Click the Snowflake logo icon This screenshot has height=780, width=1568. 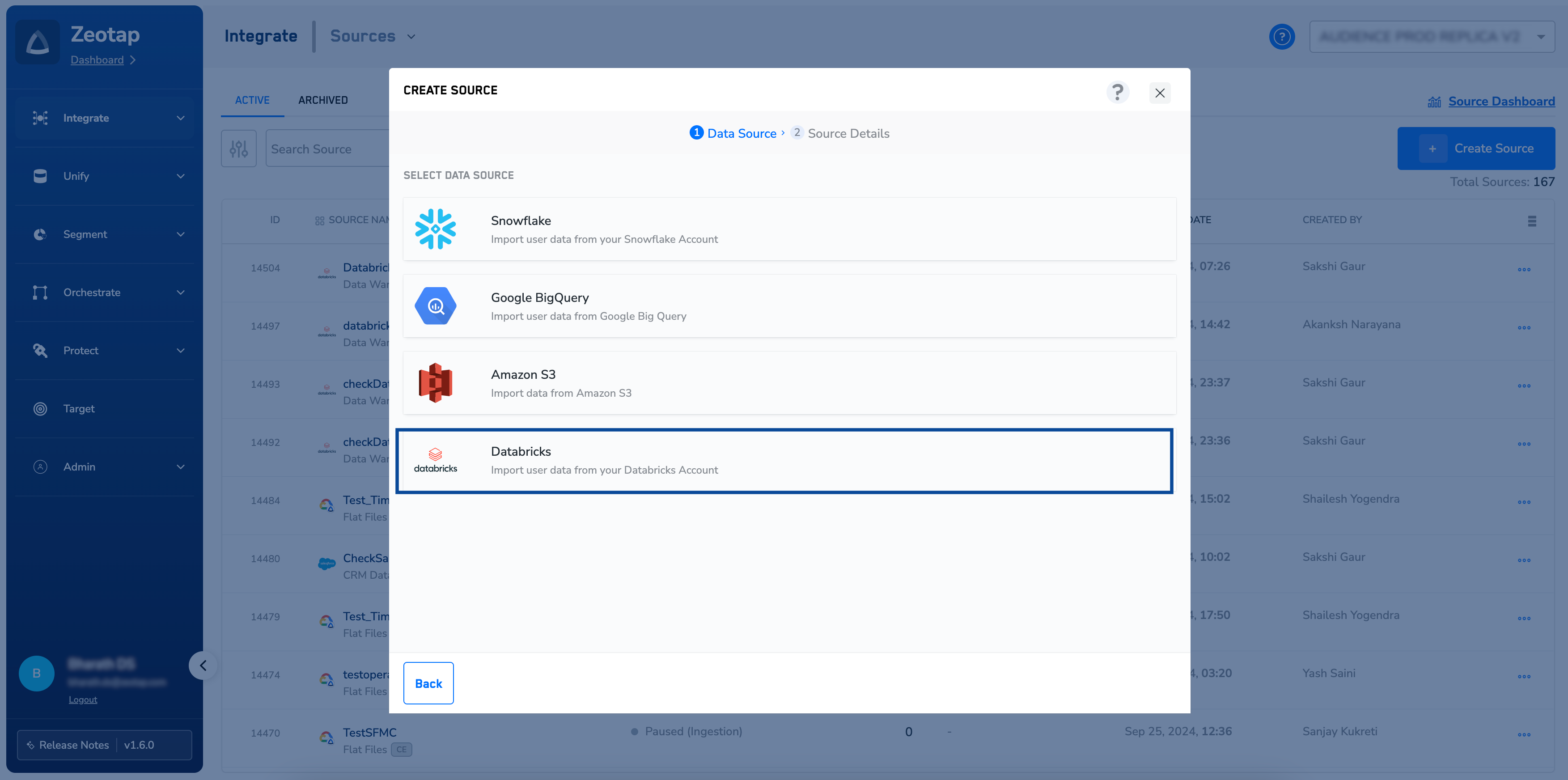pyautogui.click(x=435, y=229)
